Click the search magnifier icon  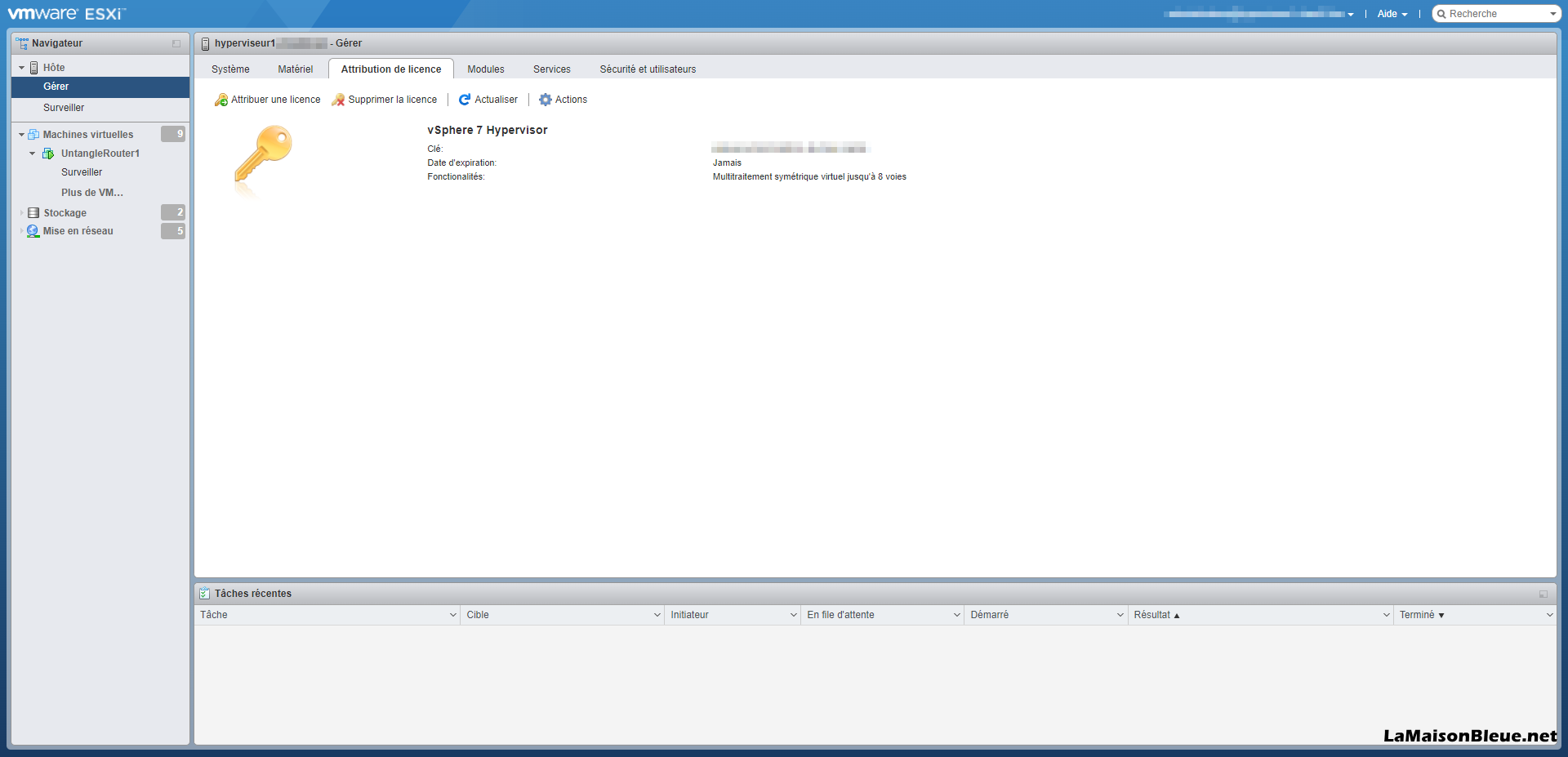pos(1442,14)
